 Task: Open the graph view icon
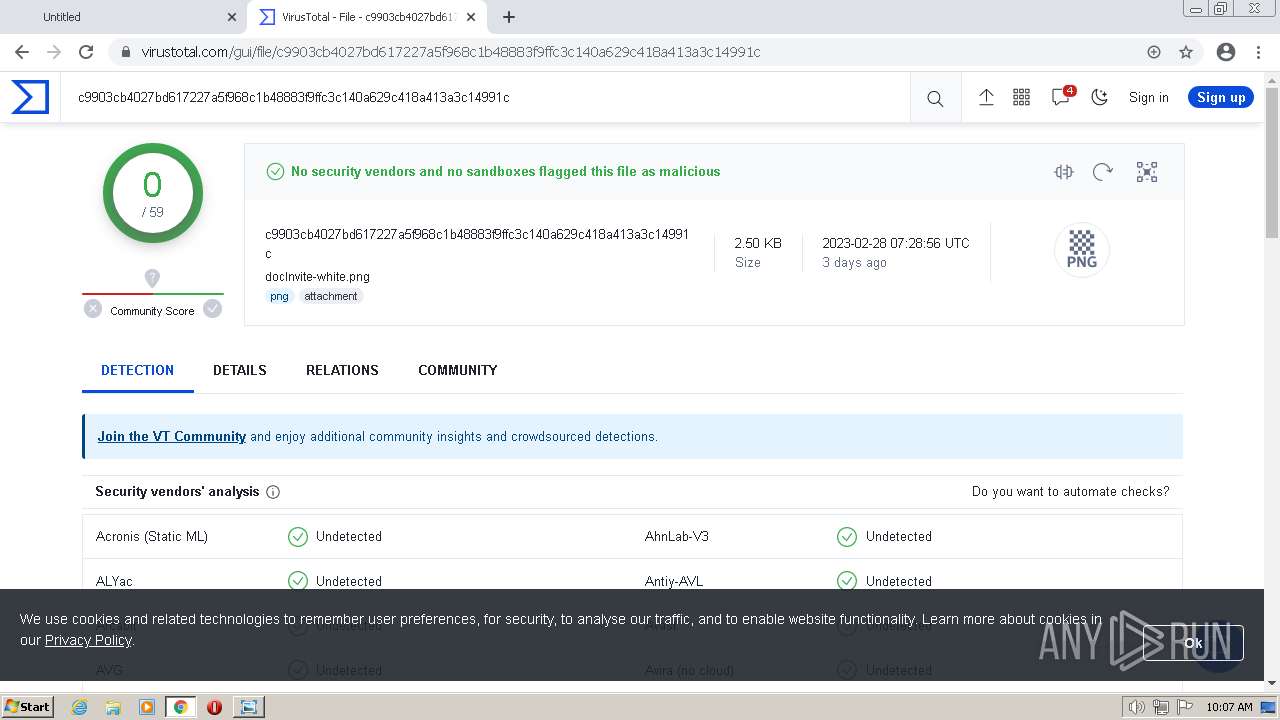(1147, 172)
